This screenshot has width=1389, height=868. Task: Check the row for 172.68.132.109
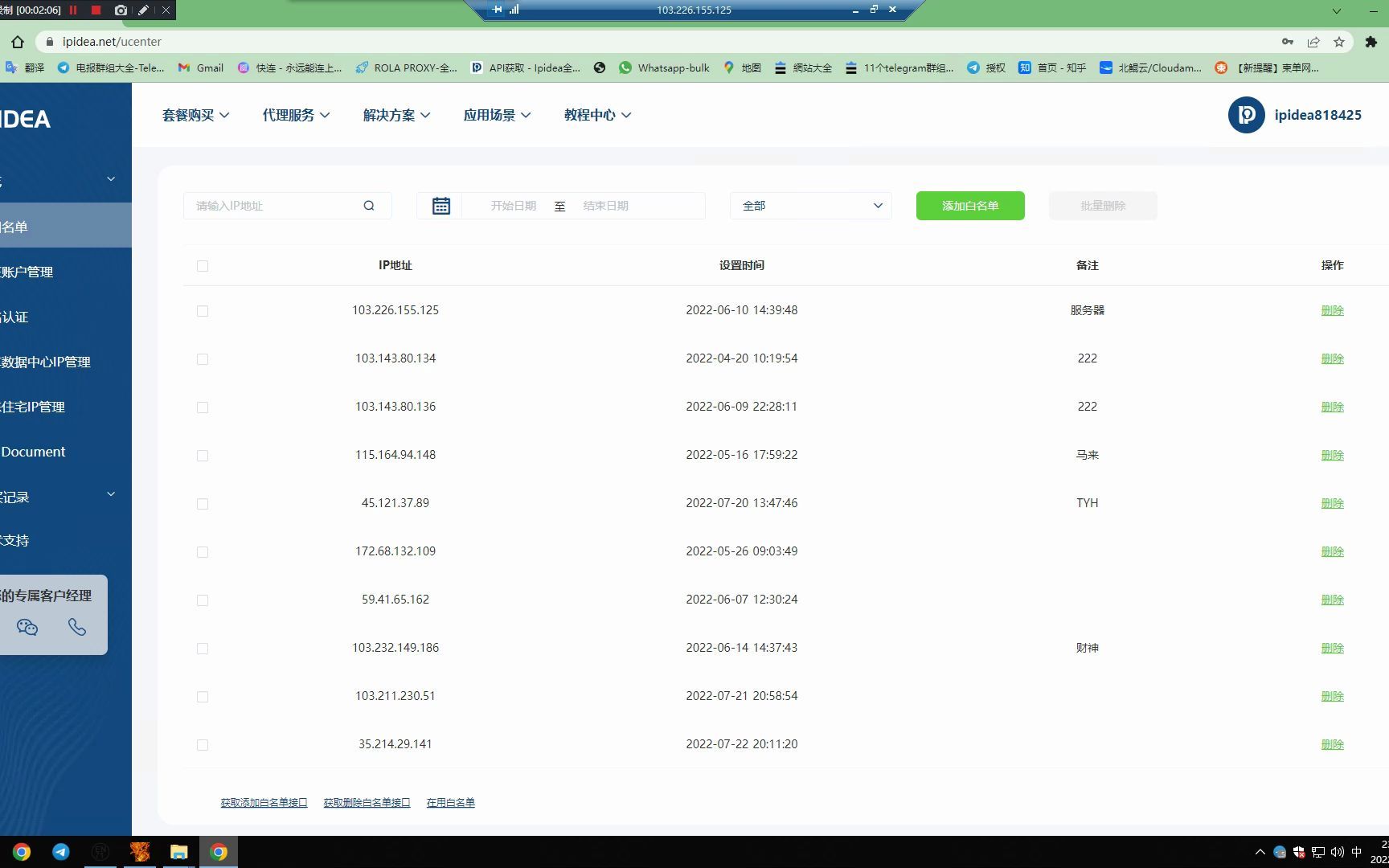[x=203, y=552]
